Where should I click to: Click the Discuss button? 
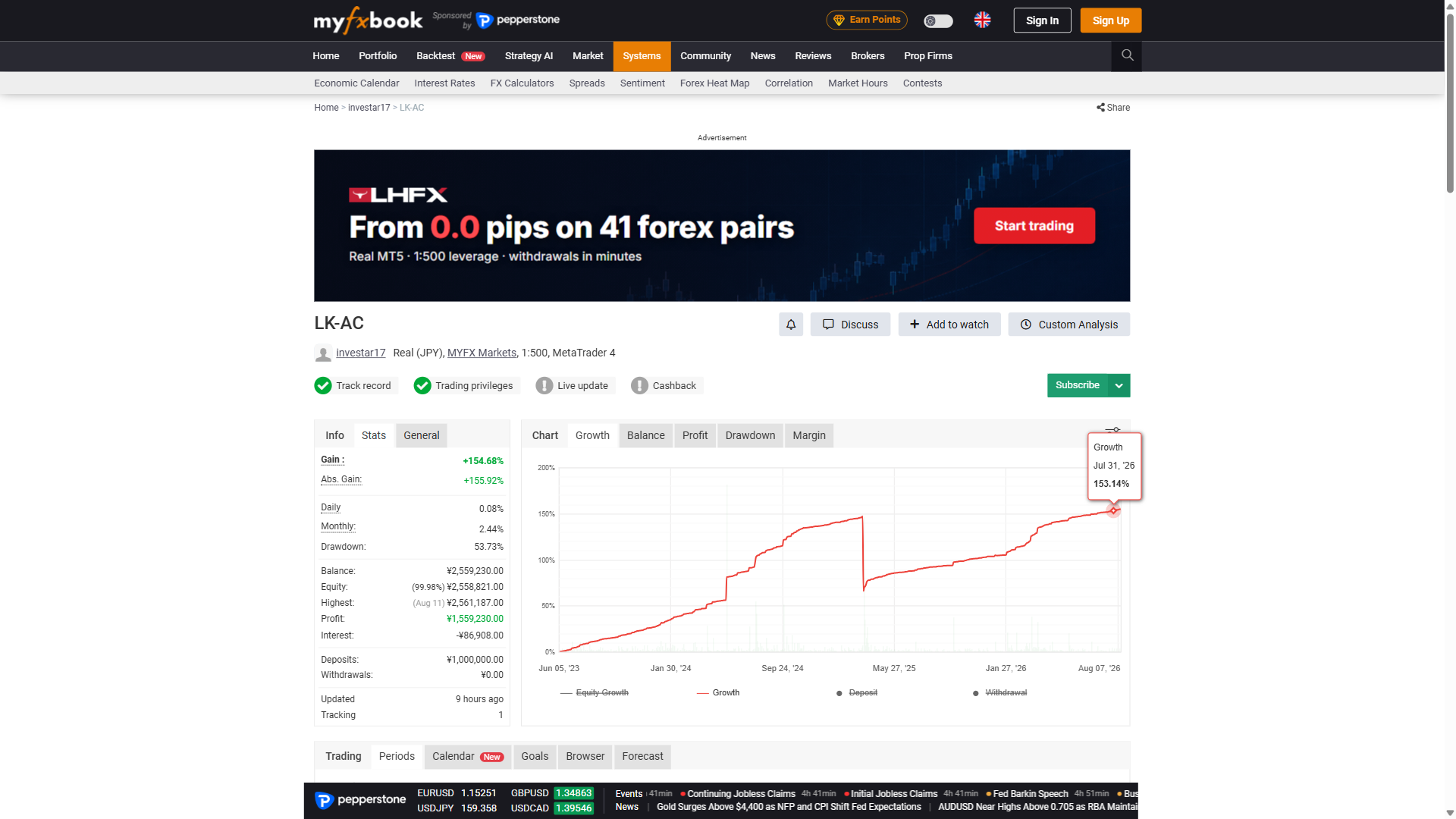[x=850, y=325]
